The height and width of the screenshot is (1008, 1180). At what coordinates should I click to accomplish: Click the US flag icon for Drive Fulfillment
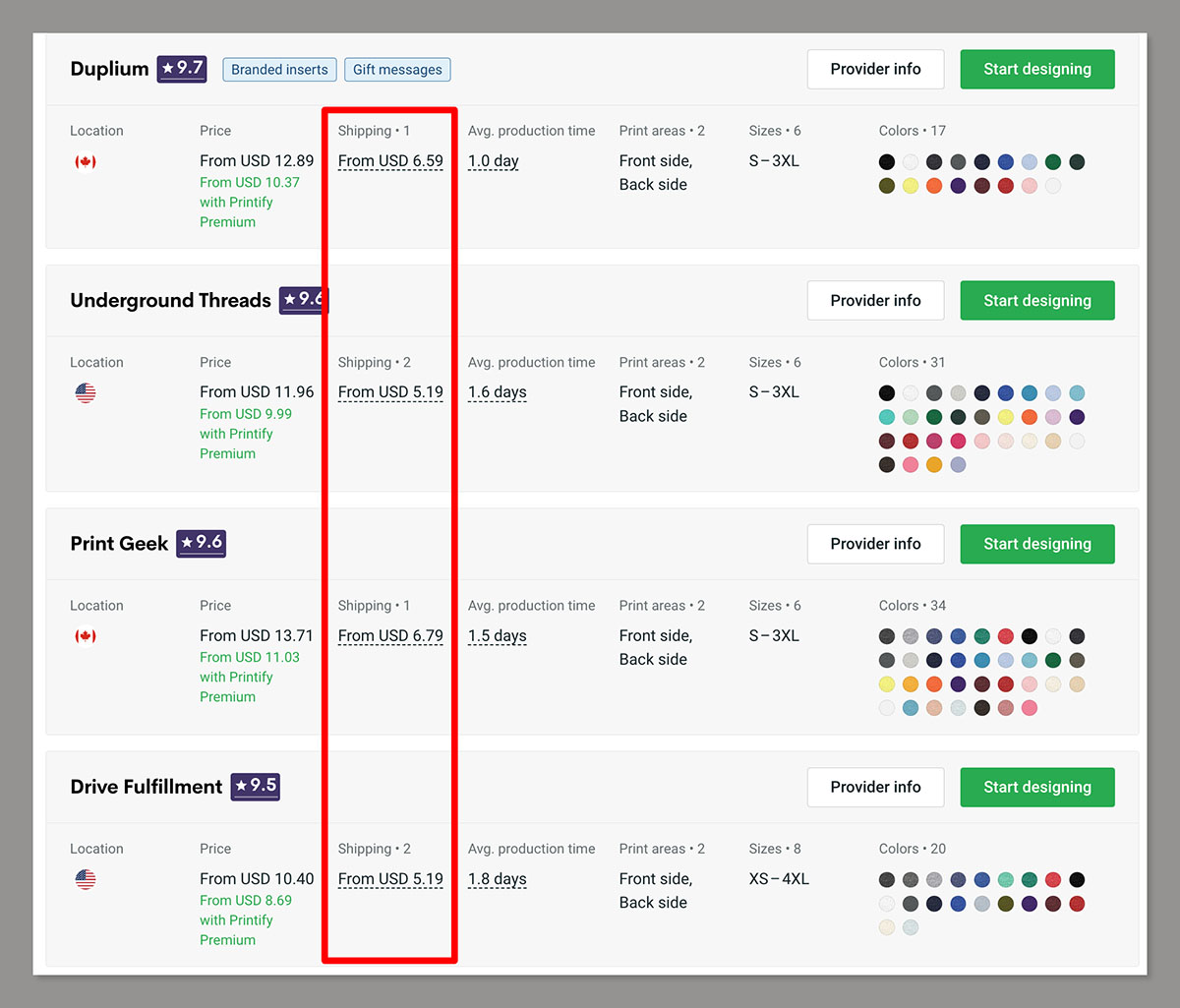tap(86, 879)
